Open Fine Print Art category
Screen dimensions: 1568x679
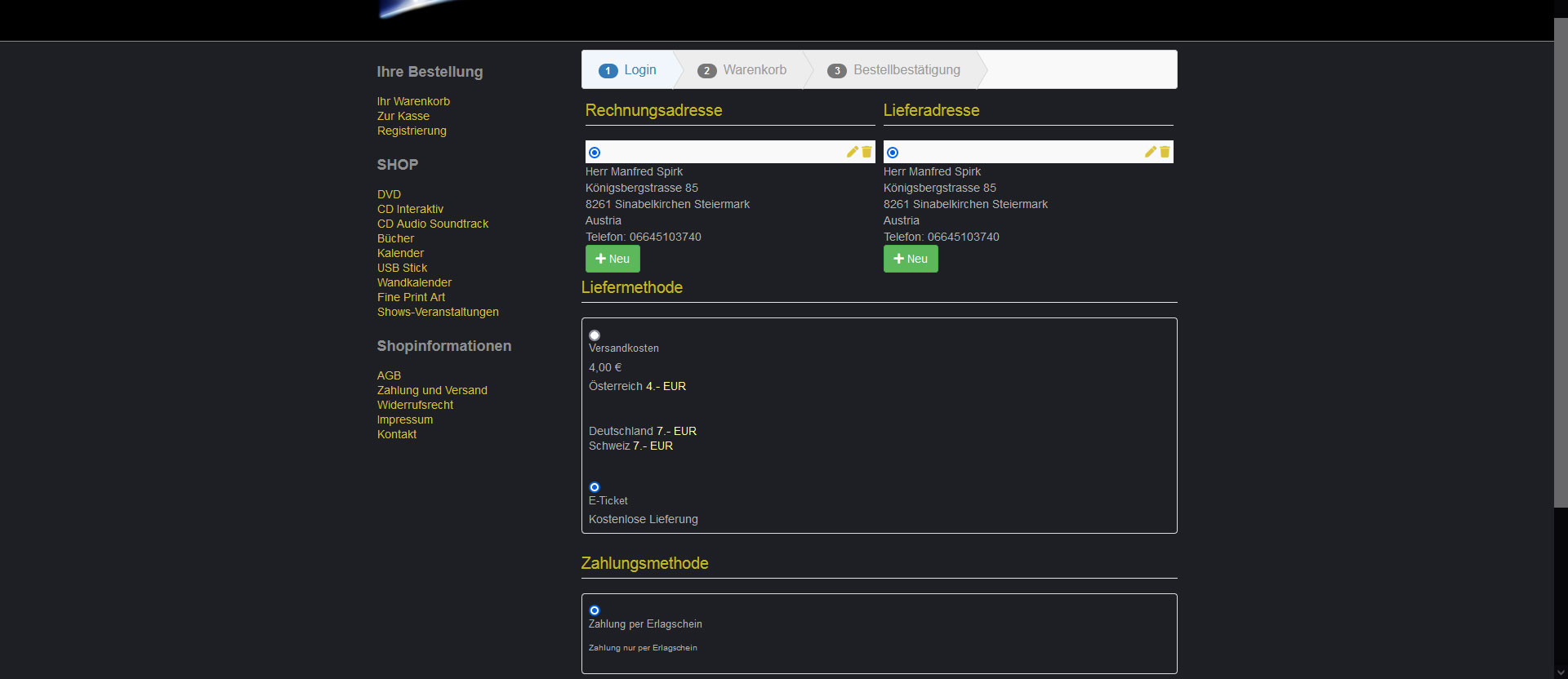(411, 297)
